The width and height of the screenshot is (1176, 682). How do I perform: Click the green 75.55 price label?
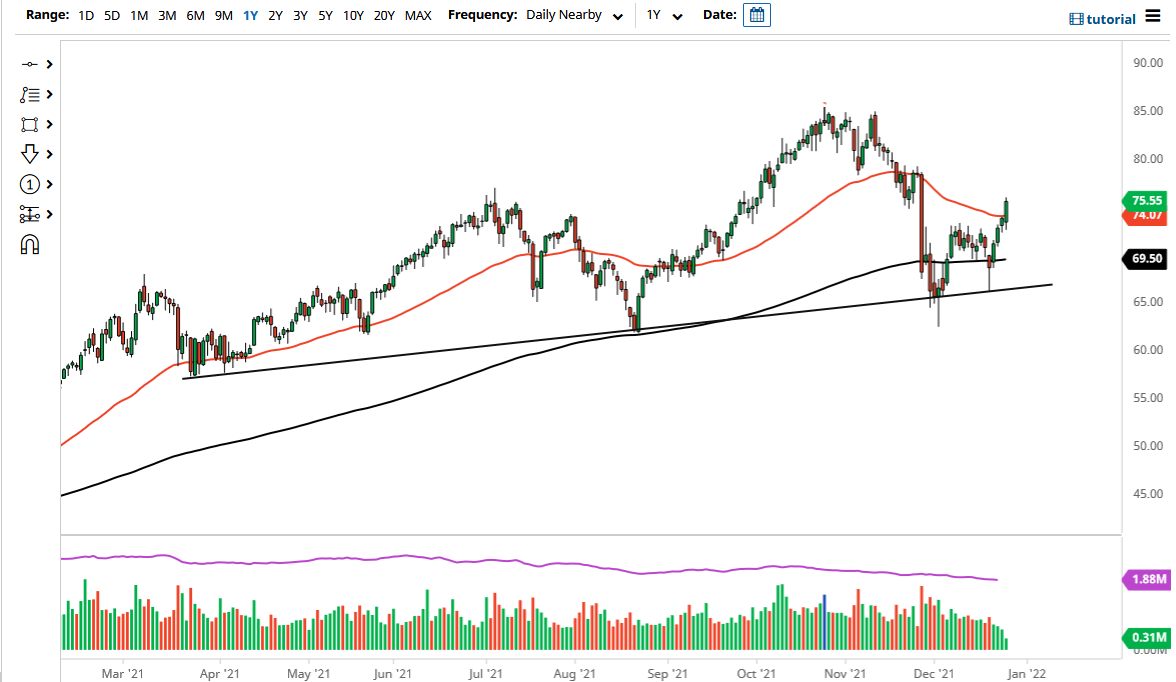1143,201
